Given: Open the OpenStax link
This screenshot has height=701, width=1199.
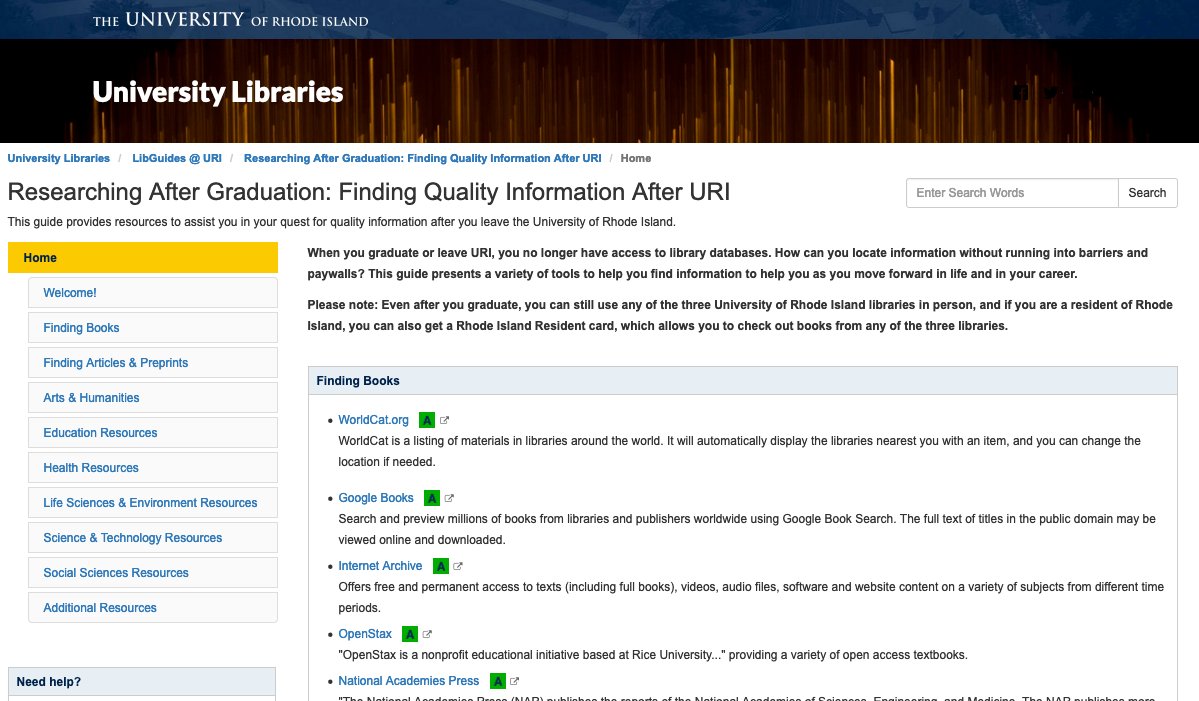Looking at the screenshot, I should [x=365, y=634].
